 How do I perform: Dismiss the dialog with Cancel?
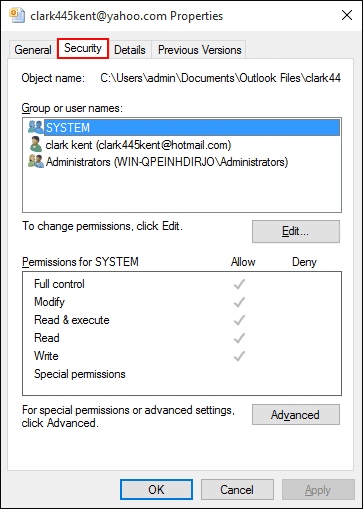pyautogui.click(x=237, y=489)
